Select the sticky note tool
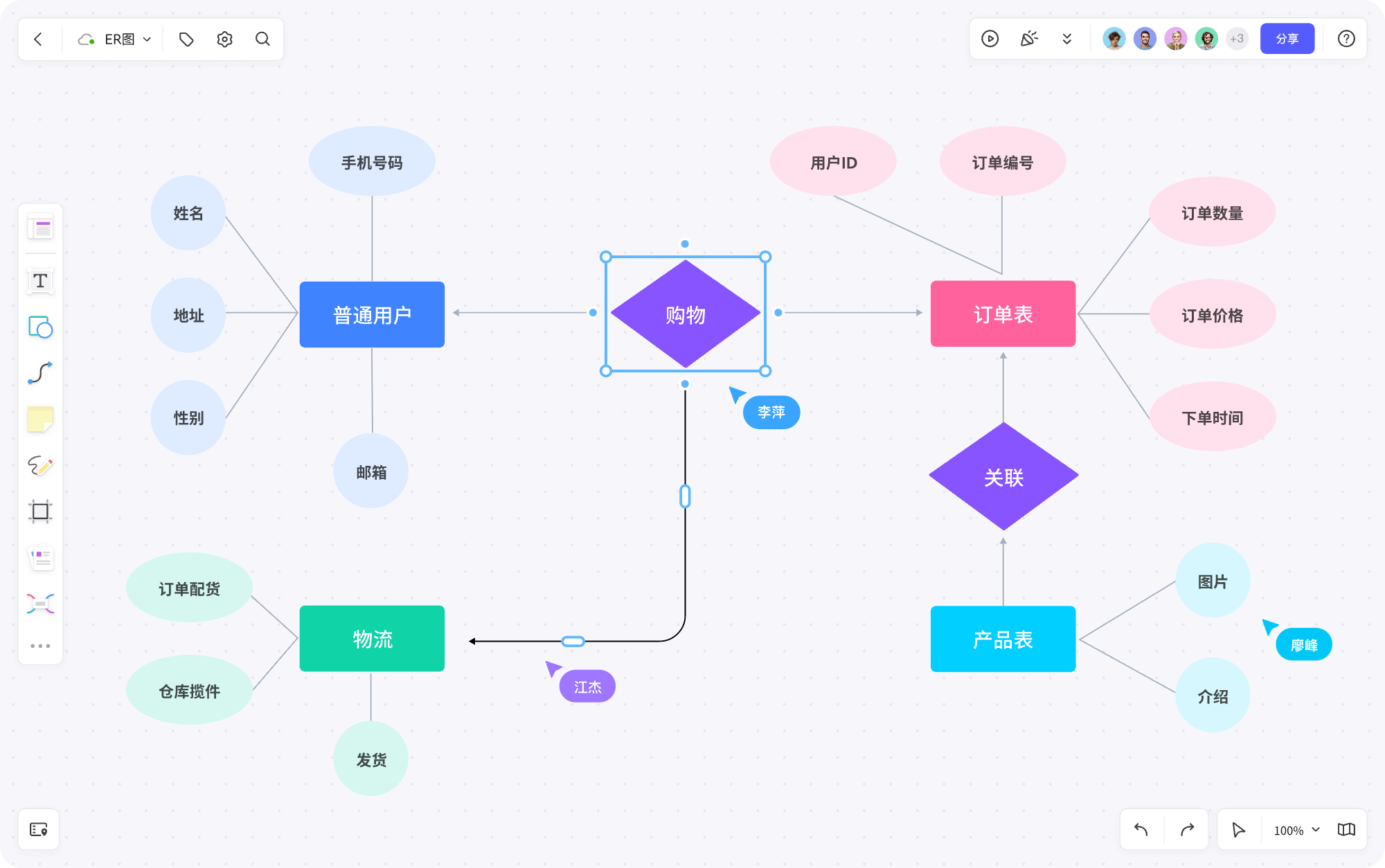This screenshot has width=1385, height=868. click(x=40, y=419)
